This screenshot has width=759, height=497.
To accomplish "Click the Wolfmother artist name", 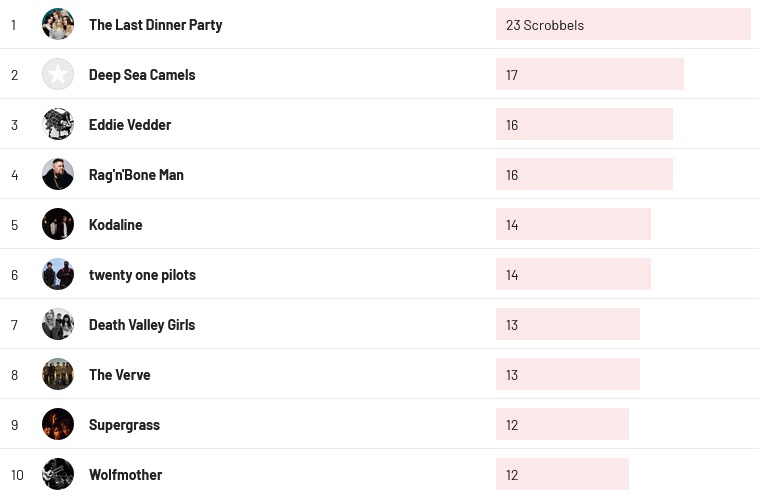I will point(125,475).
